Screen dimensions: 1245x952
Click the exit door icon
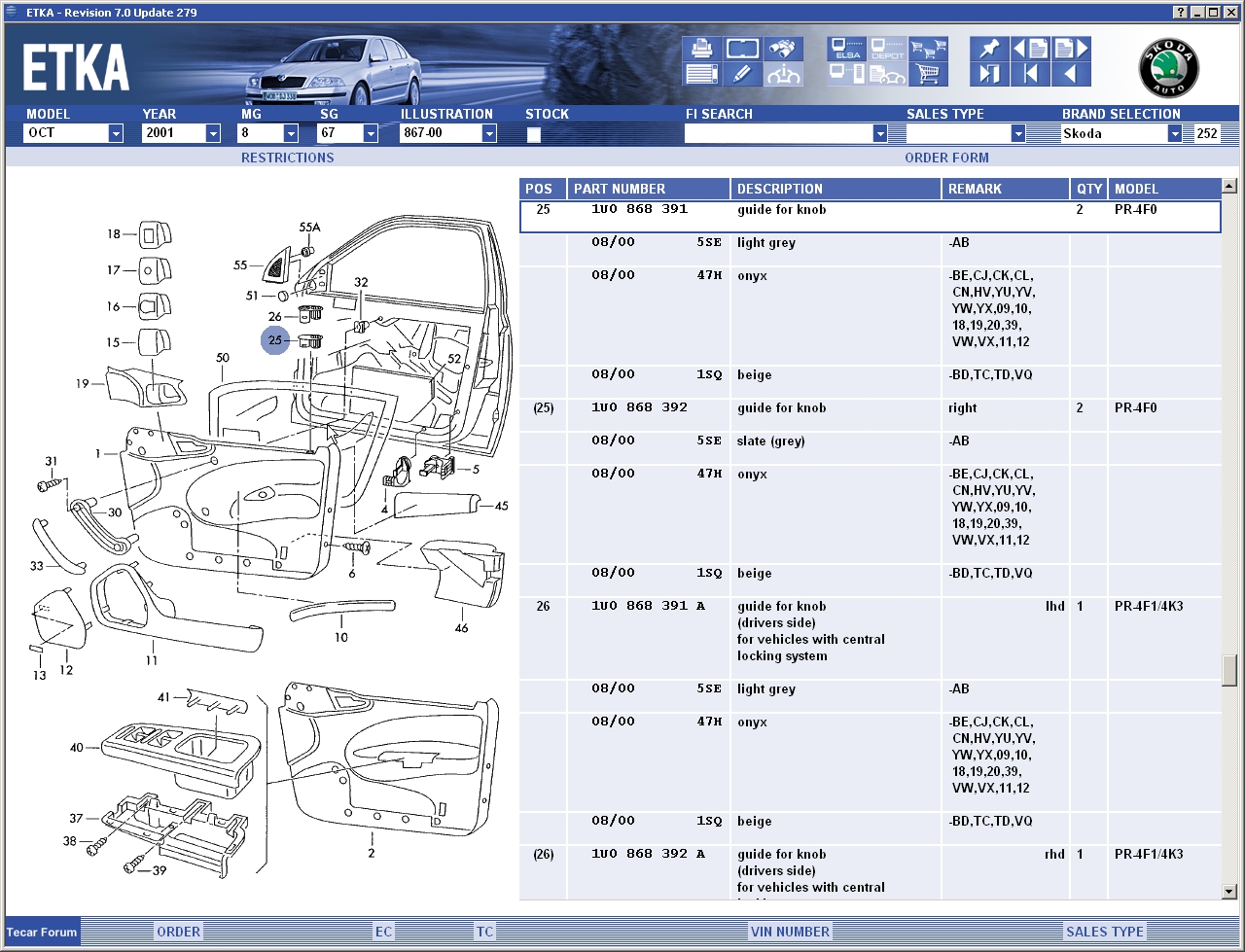(989, 74)
